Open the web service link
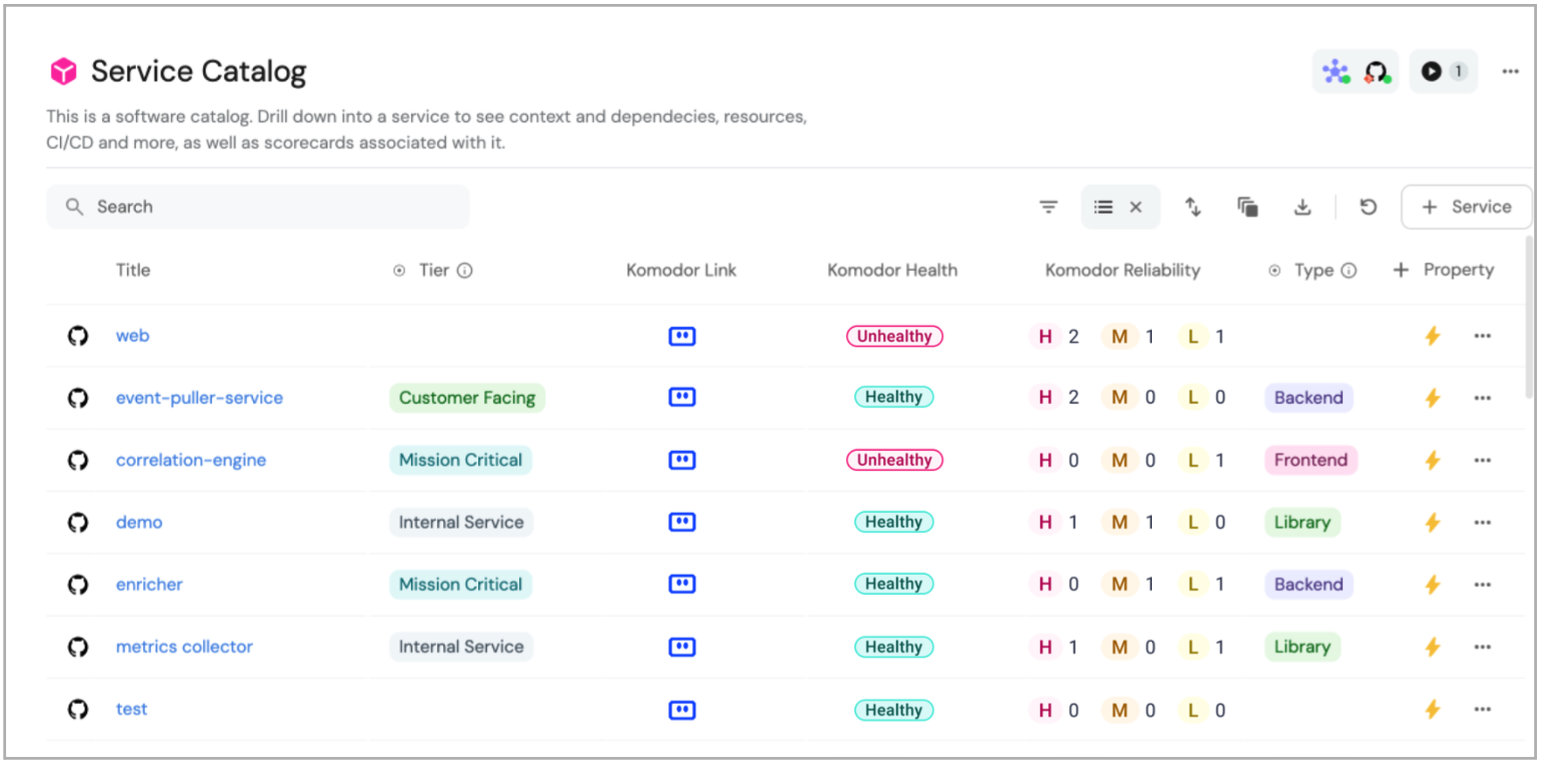Image resolution: width=1541 pixels, height=764 pixels. point(132,336)
